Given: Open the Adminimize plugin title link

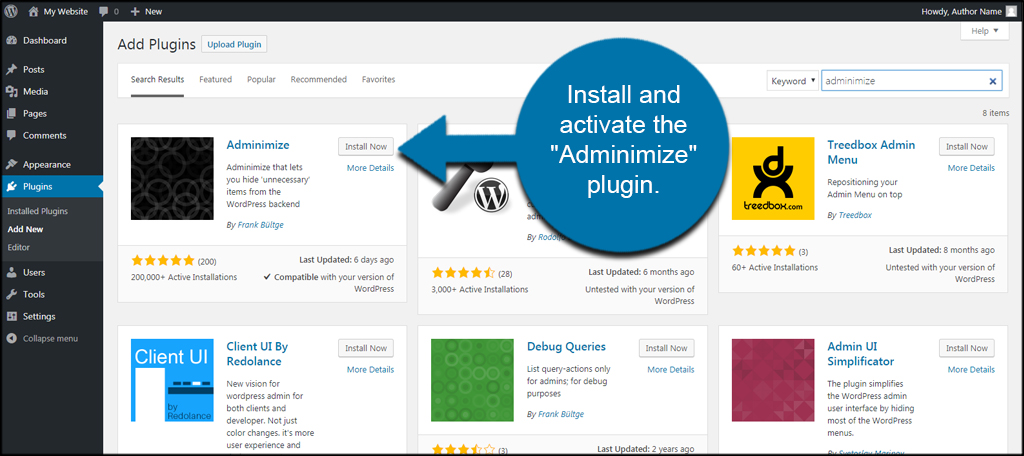Looking at the screenshot, I should click(258, 145).
